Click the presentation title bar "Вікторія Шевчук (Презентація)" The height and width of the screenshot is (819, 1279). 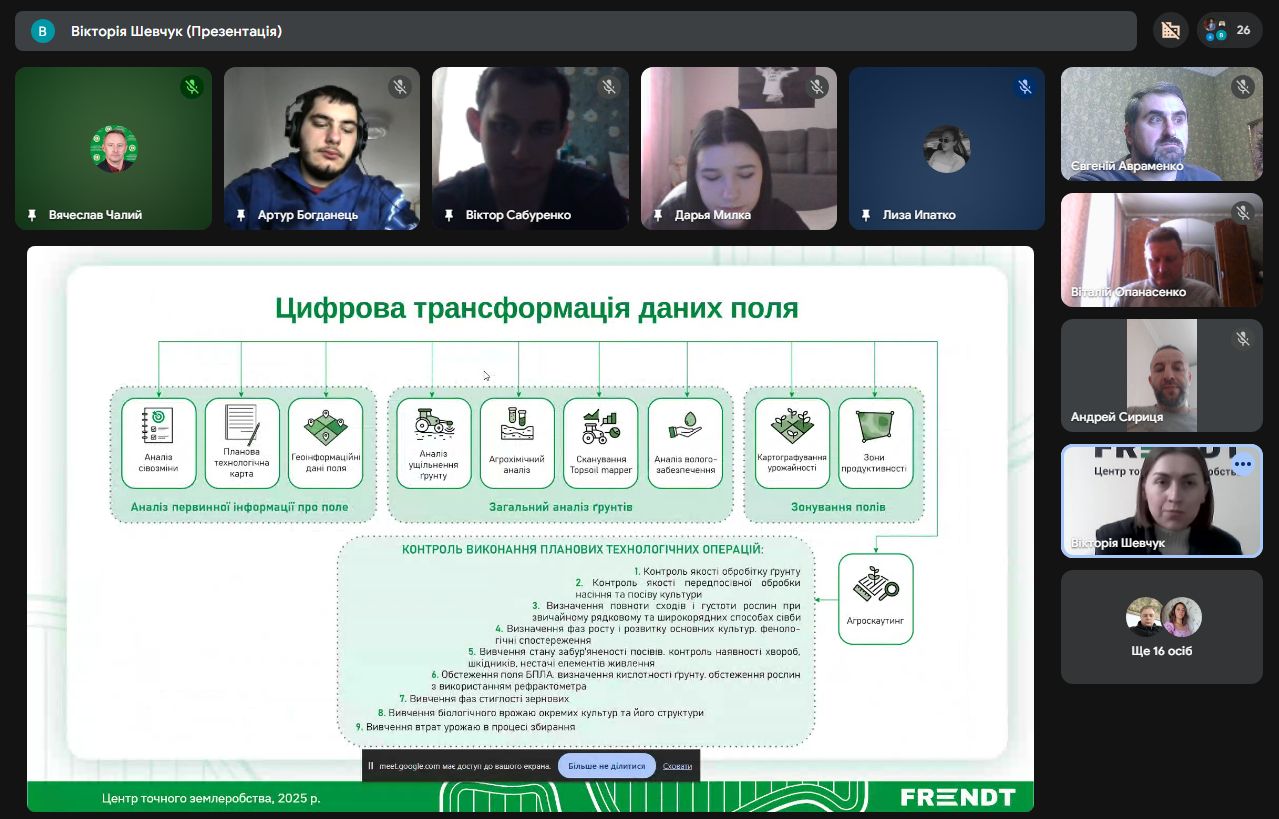tap(176, 31)
